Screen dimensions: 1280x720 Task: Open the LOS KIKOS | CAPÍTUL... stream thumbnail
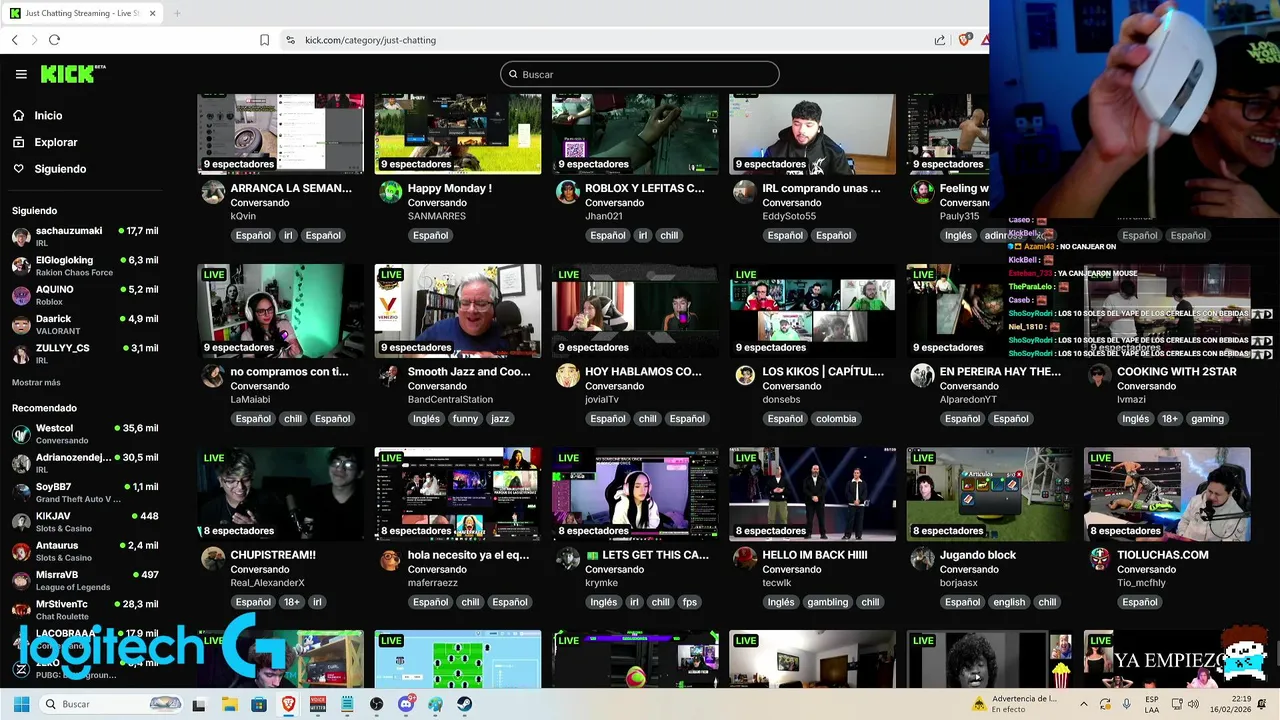812,311
